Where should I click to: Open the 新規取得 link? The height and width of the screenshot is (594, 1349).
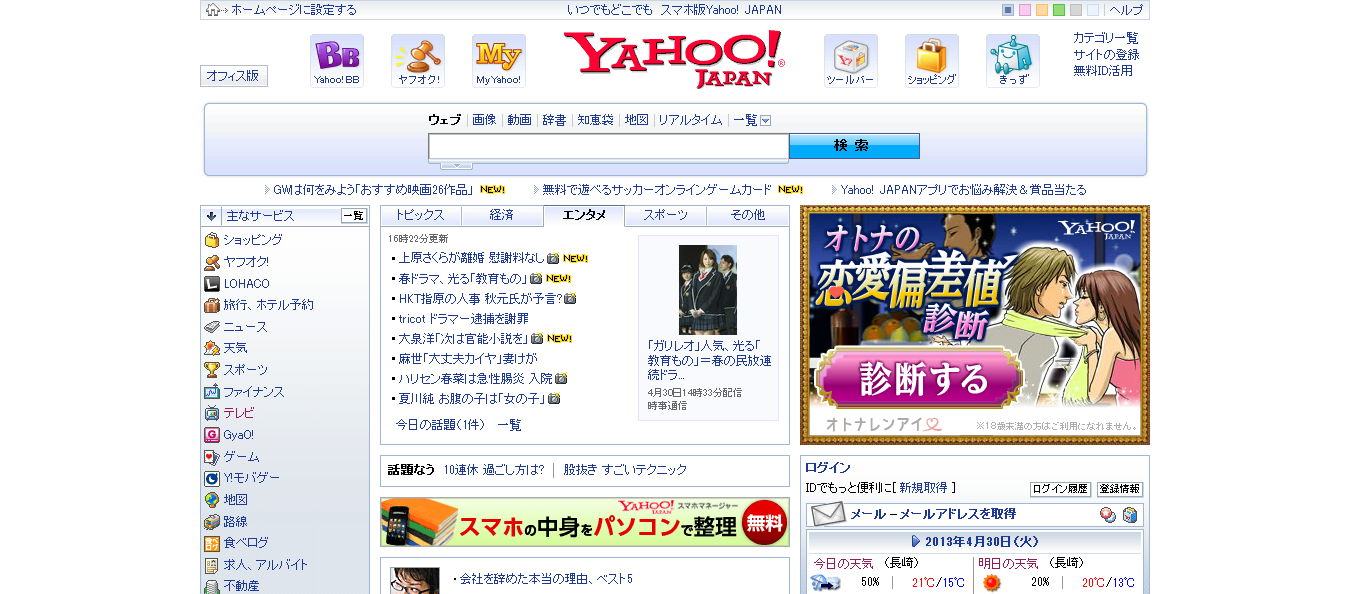point(923,488)
